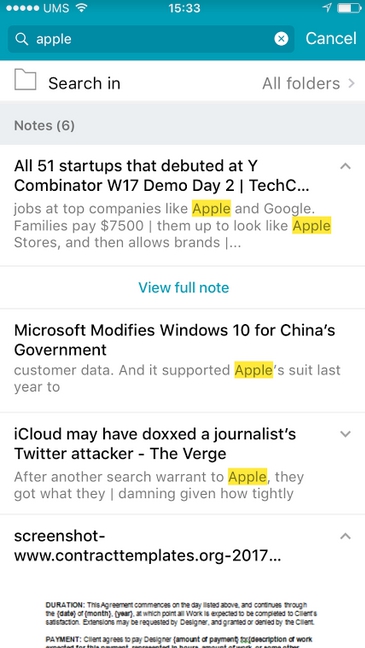Tap the magnifying glass search icon
This screenshot has width=365, height=648.
point(21,39)
